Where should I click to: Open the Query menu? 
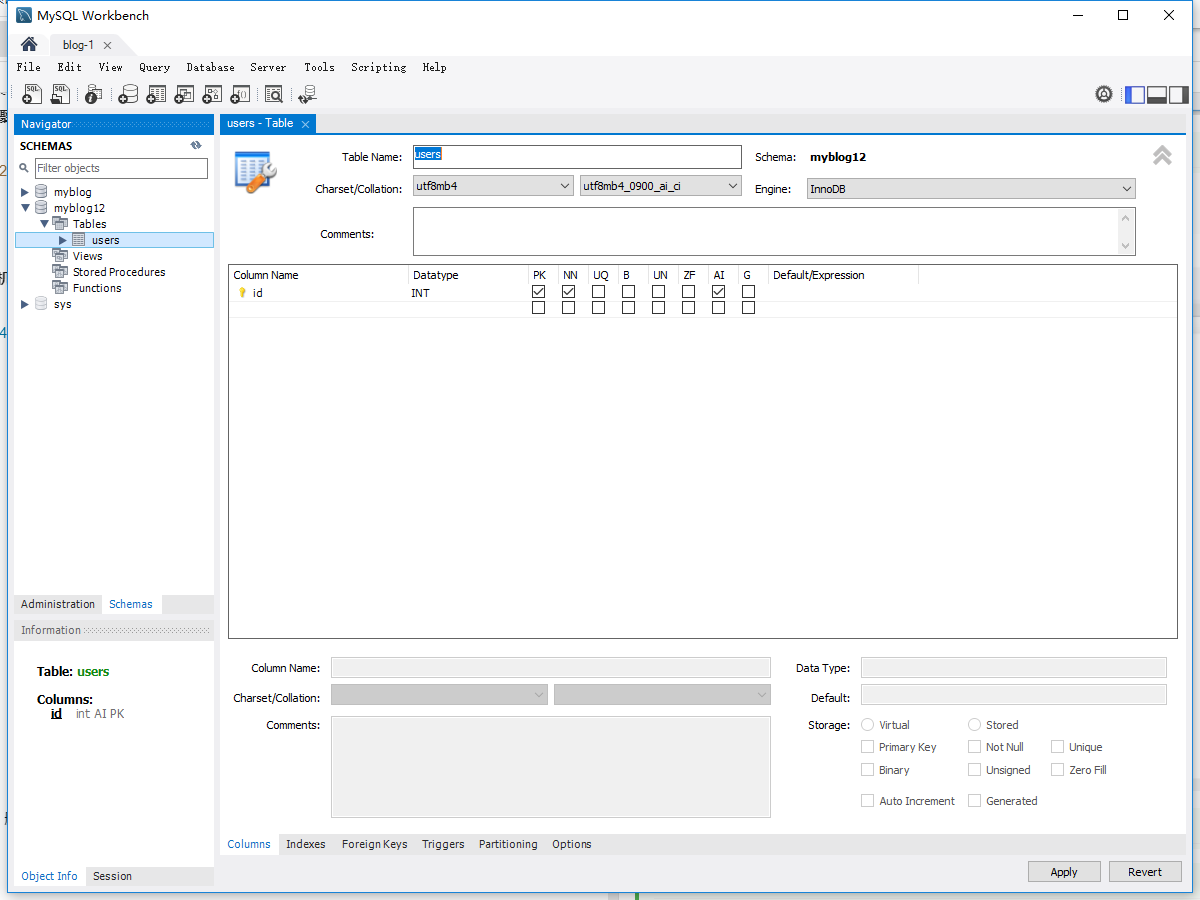154,67
